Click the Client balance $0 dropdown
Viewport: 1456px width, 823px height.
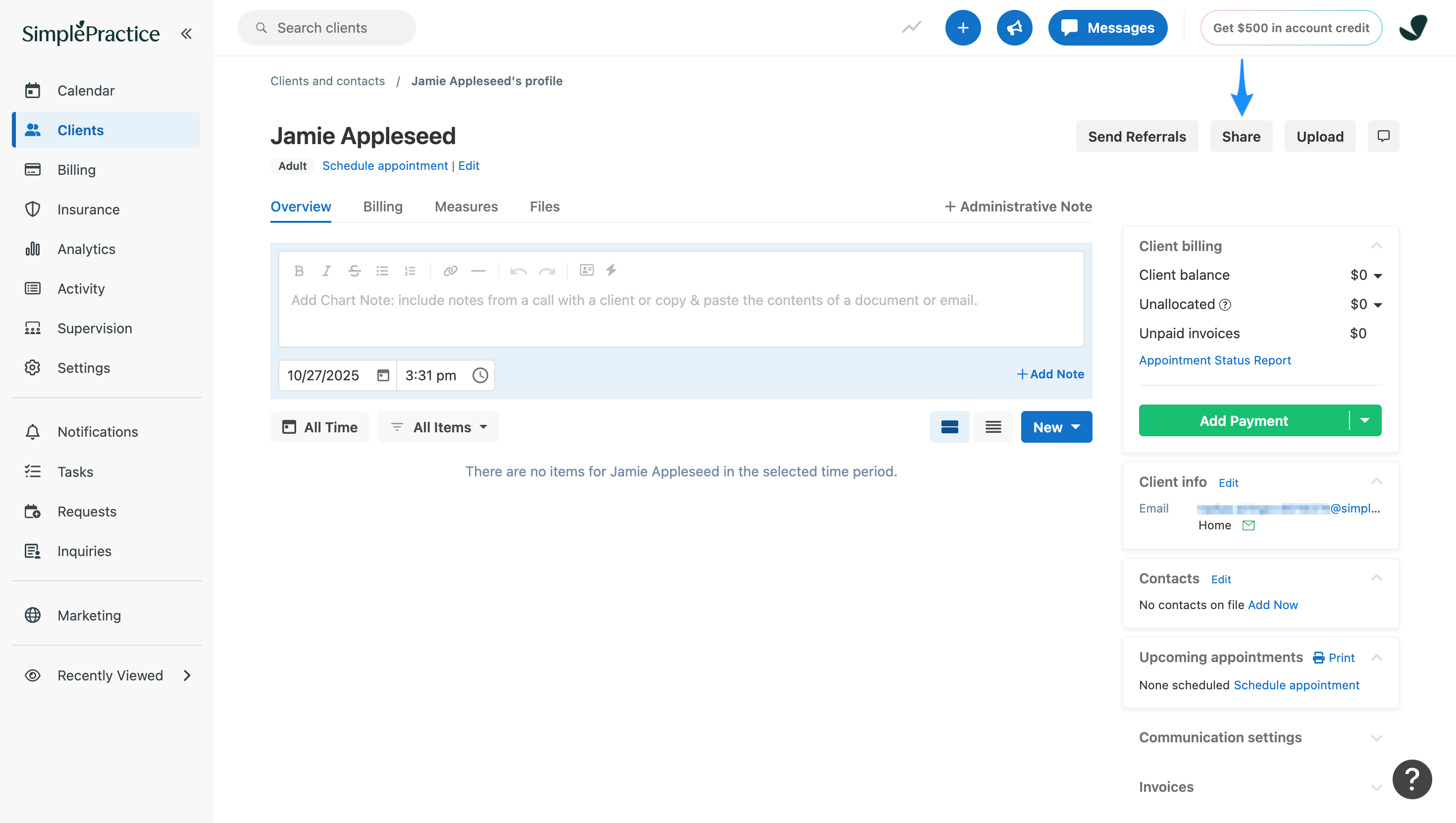click(x=1365, y=275)
